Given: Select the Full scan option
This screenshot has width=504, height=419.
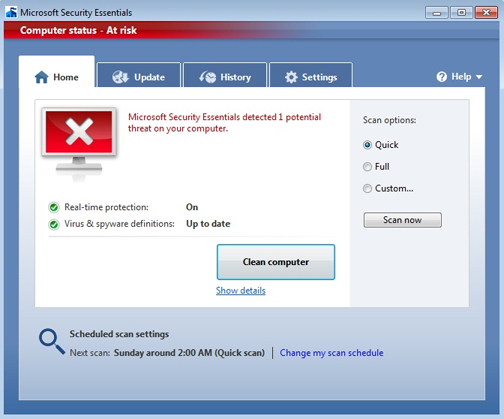Looking at the screenshot, I should pos(367,167).
